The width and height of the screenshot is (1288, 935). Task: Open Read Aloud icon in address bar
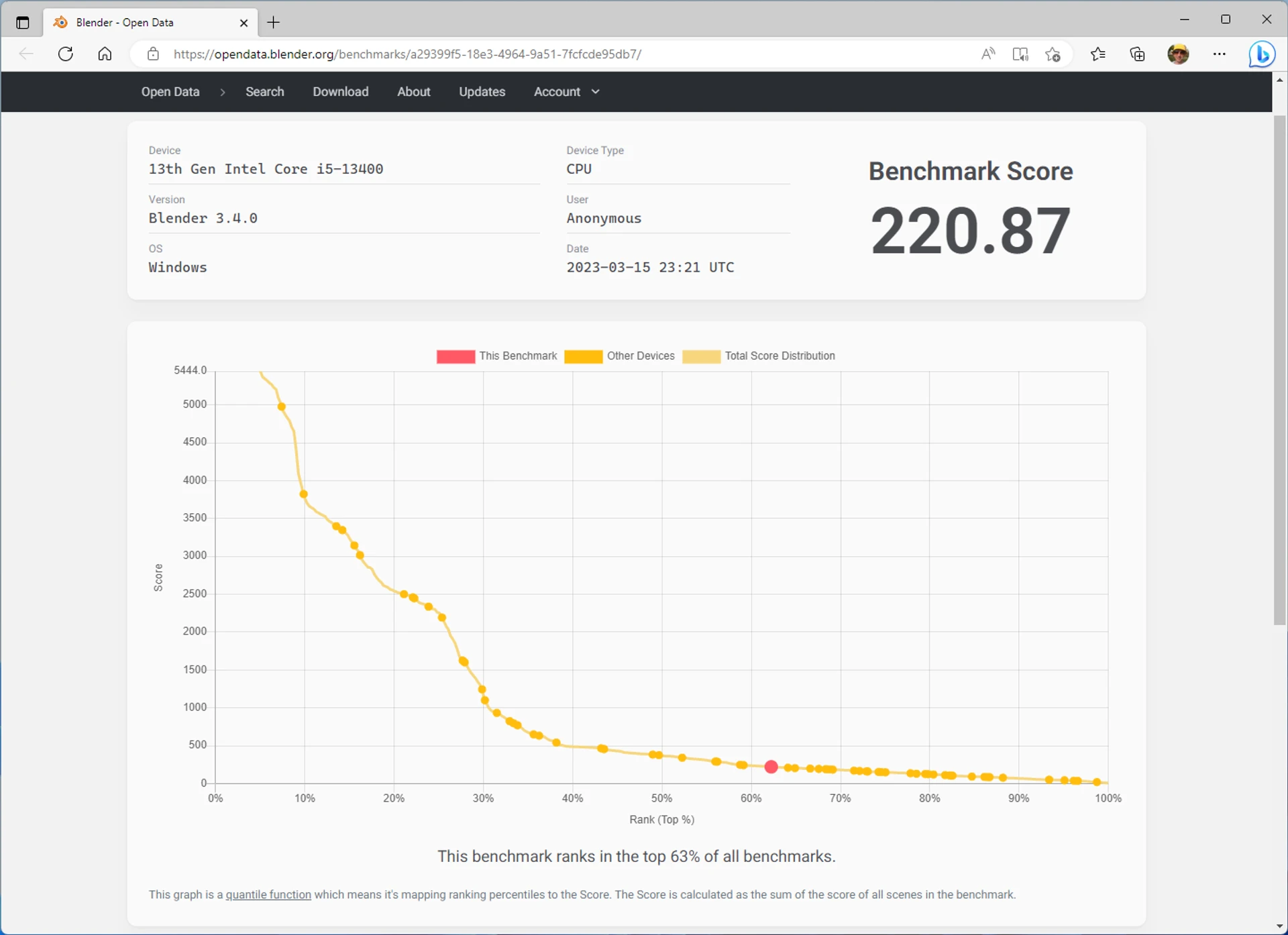pos(988,54)
